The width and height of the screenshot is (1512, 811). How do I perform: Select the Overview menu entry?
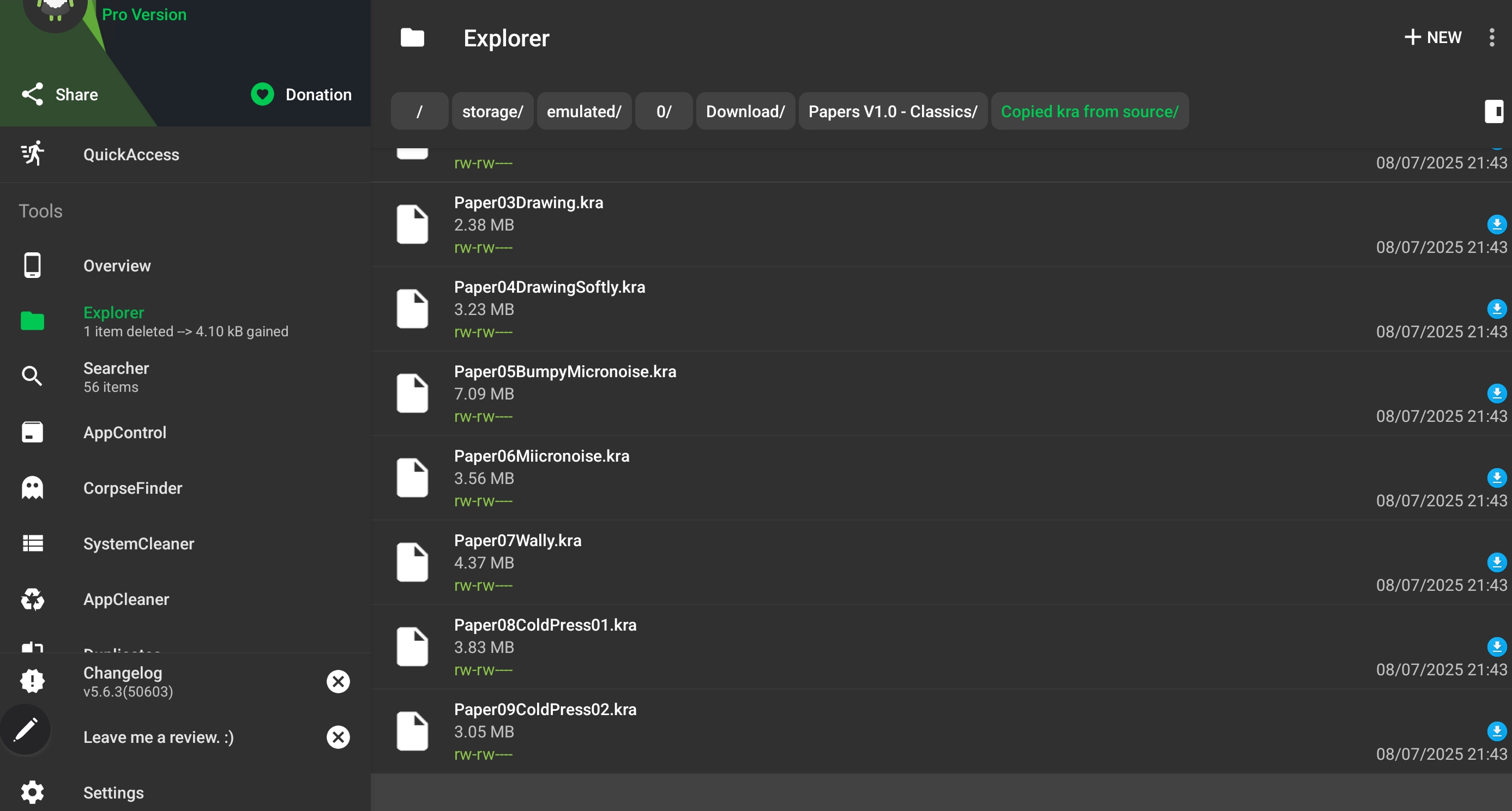point(117,266)
